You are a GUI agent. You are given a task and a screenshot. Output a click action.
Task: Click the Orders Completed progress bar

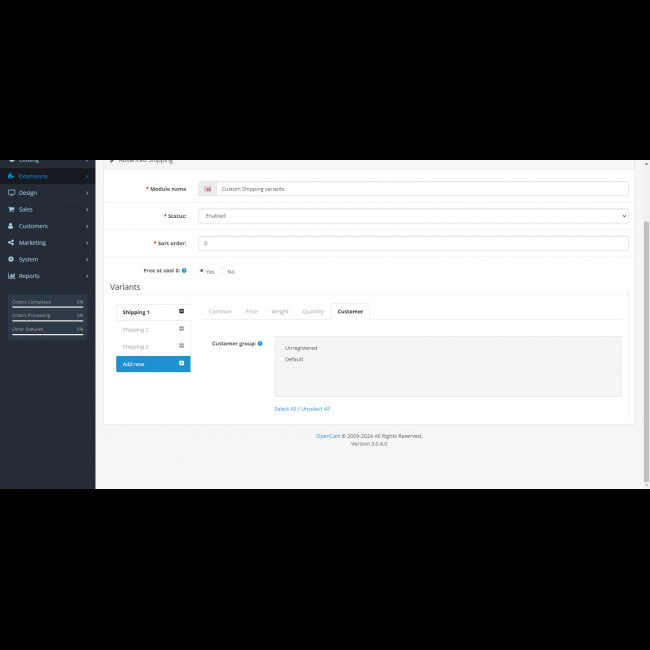(47, 307)
